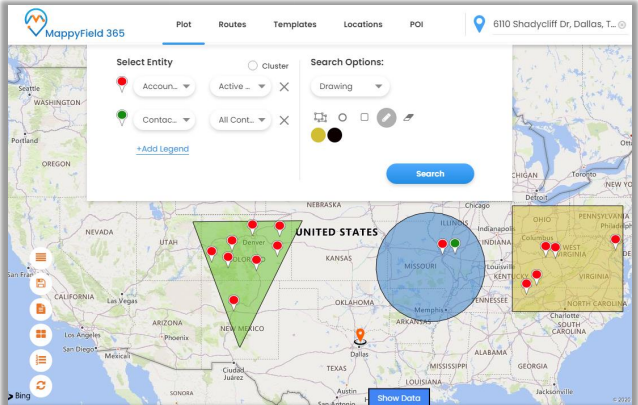Activate the freehand pencil tool
638x405 pixels.
tap(386, 117)
